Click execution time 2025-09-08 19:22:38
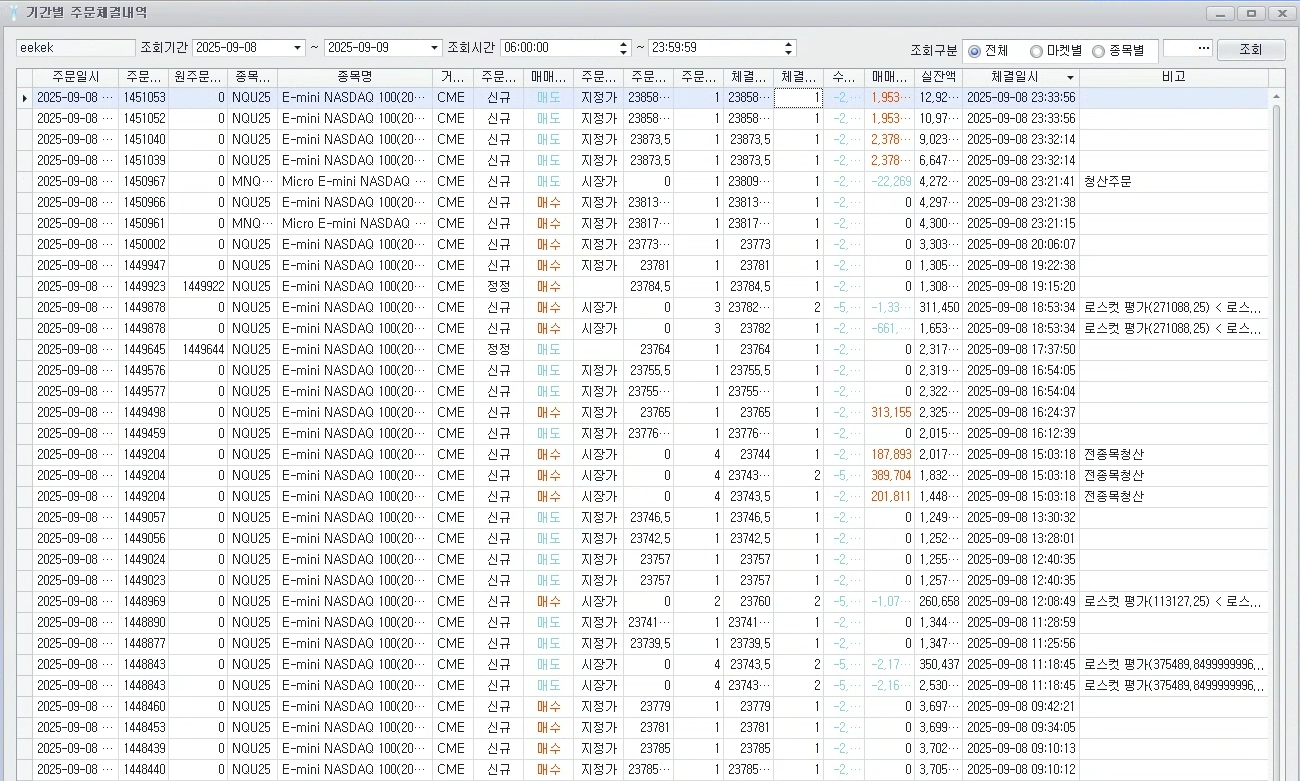Viewport: 1300px width, 781px height. point(1021,266)
